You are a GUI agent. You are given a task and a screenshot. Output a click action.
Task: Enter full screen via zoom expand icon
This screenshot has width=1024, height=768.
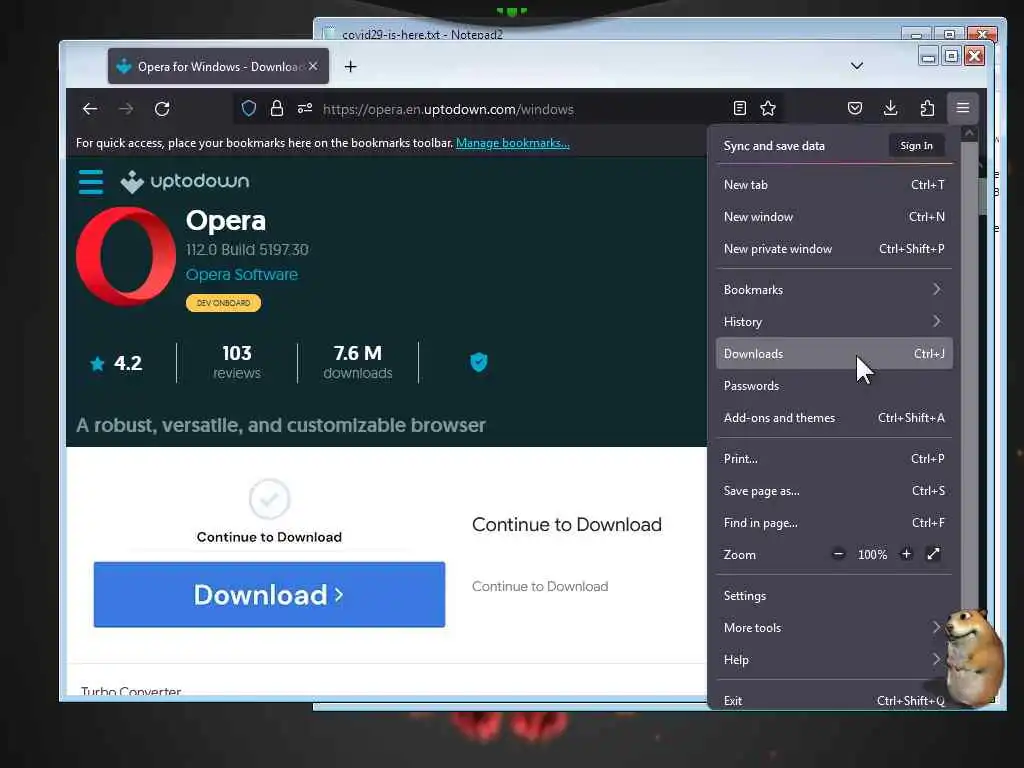(933, 554)
